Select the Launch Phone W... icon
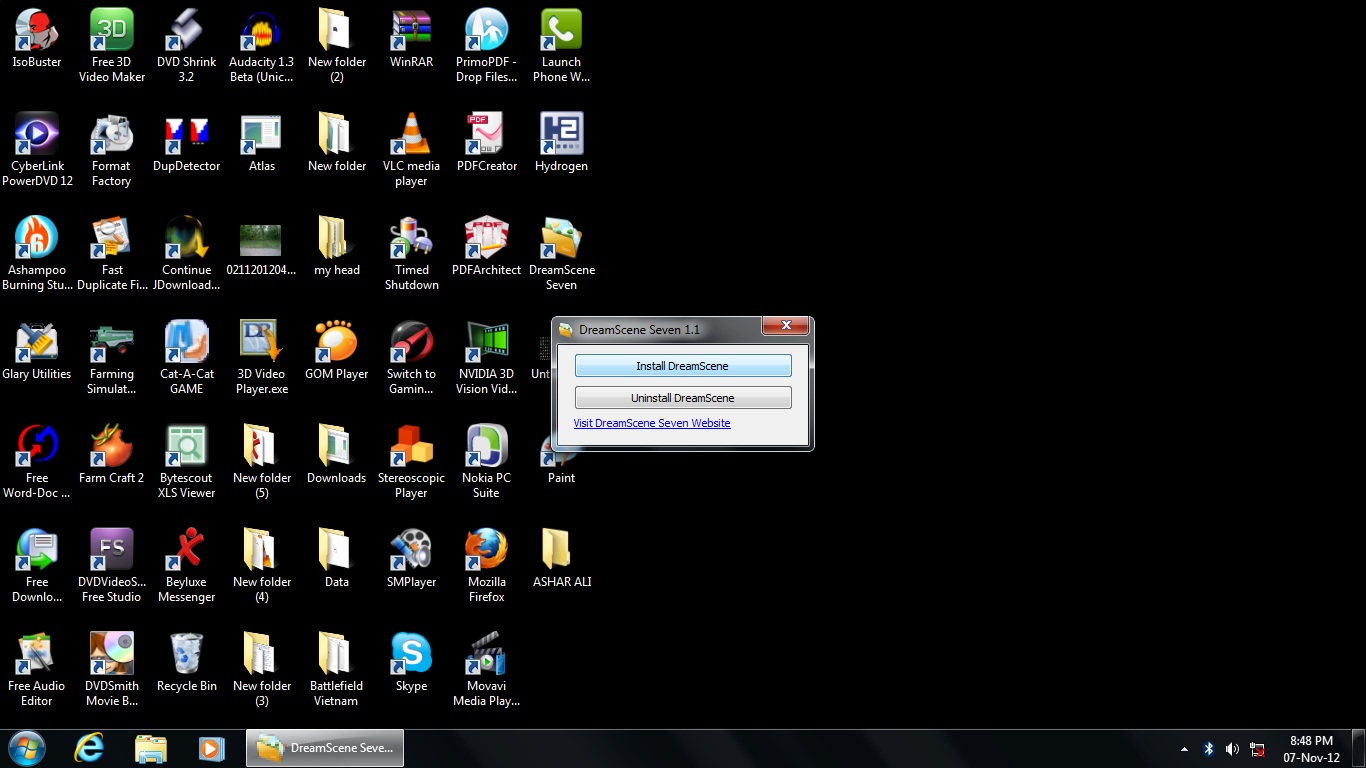Screen dimensions: 1366x768 [x=562, y=46]
